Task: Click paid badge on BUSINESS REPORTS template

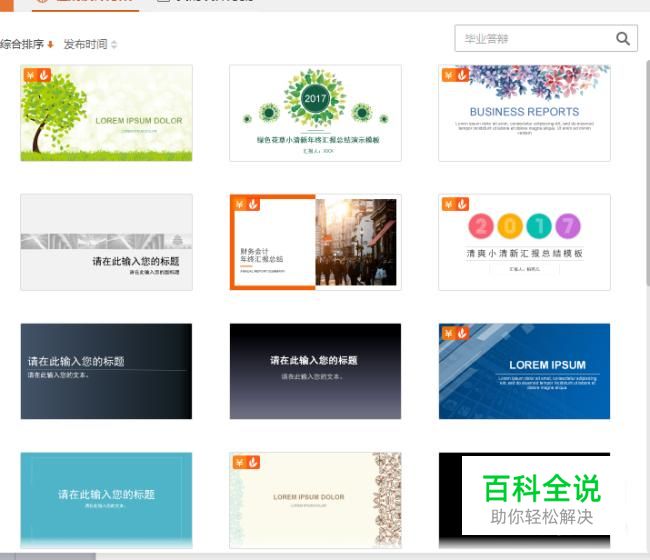Action: [x=455, y=75]
